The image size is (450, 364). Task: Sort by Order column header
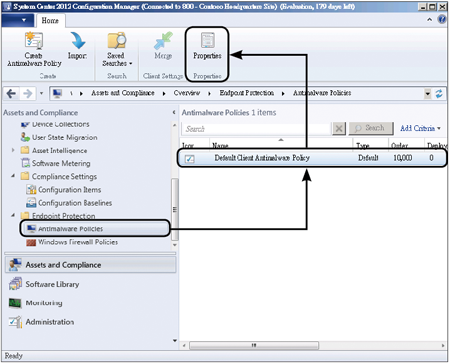tap(407, 144)
